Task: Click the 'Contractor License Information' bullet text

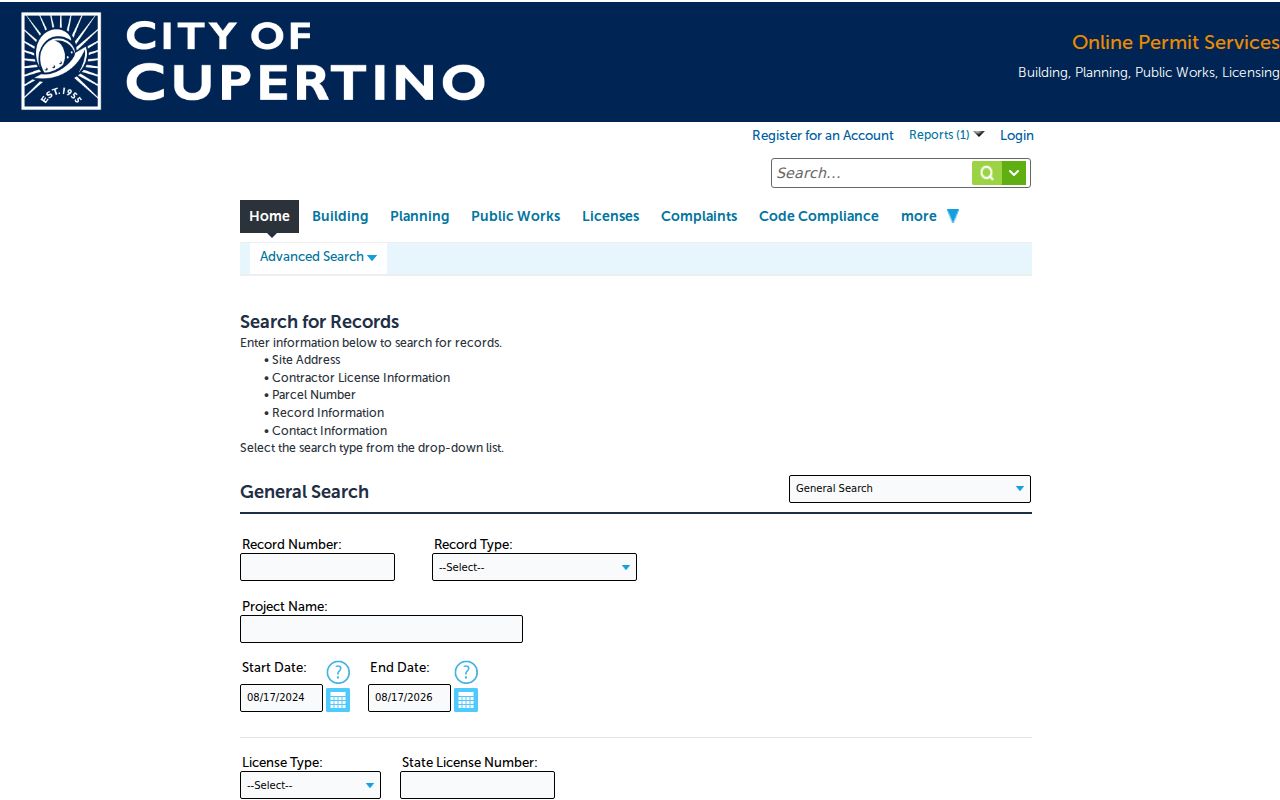Action: tap(361, 378)
